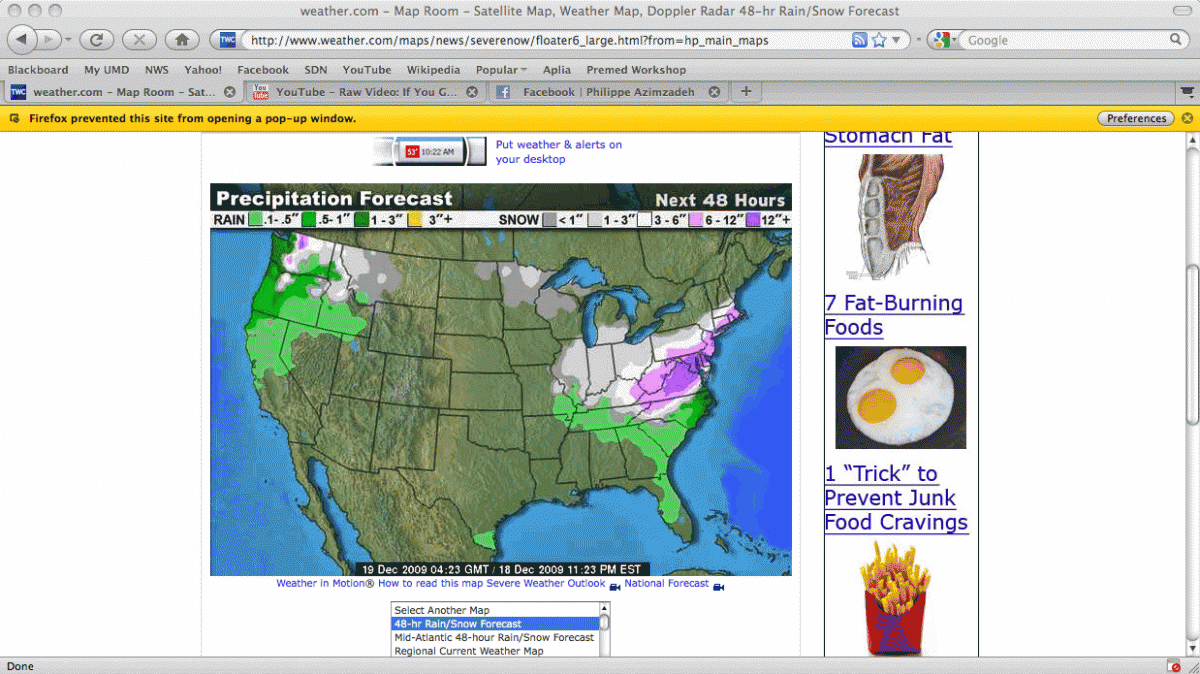
Task: Click the browser Back arrow button
Action: tap(24, 40)
